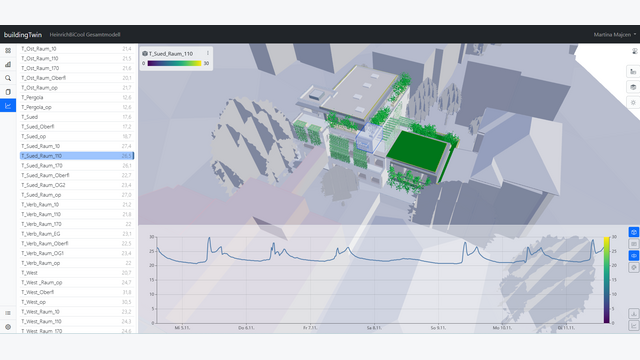Select T_West_Raum_110 row

click(77, 321)
